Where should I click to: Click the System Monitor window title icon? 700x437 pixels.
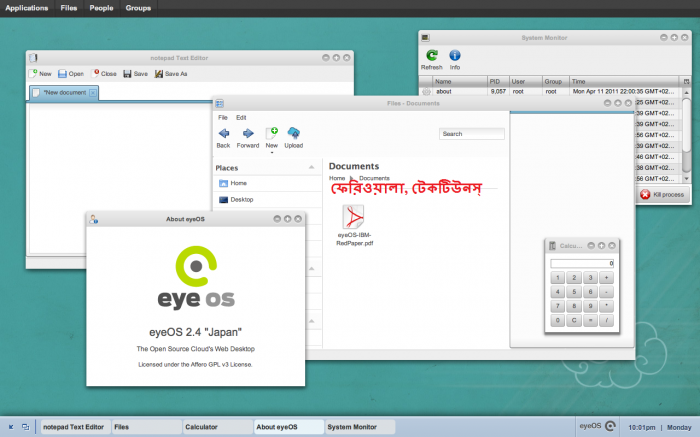425,38
